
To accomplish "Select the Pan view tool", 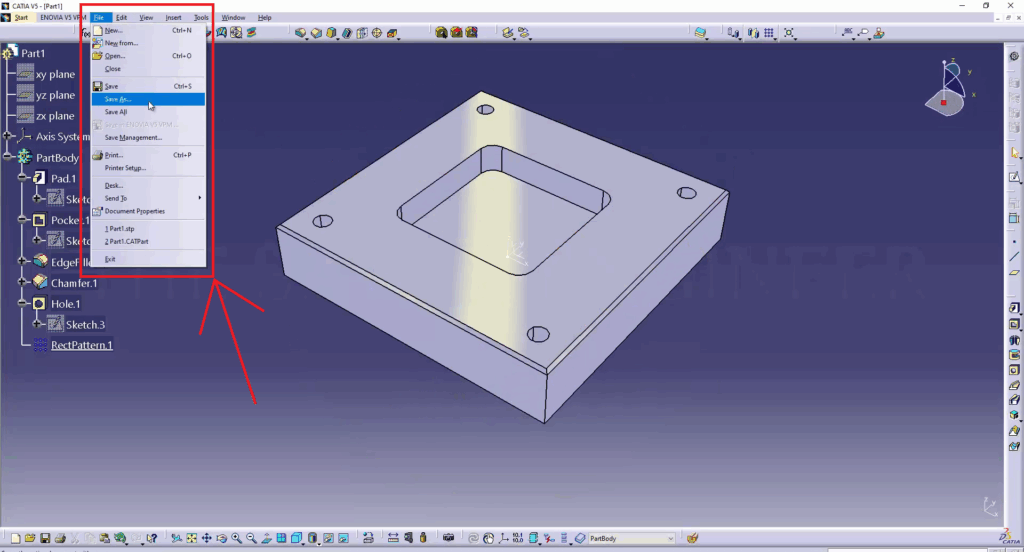I will coord(206,538).
